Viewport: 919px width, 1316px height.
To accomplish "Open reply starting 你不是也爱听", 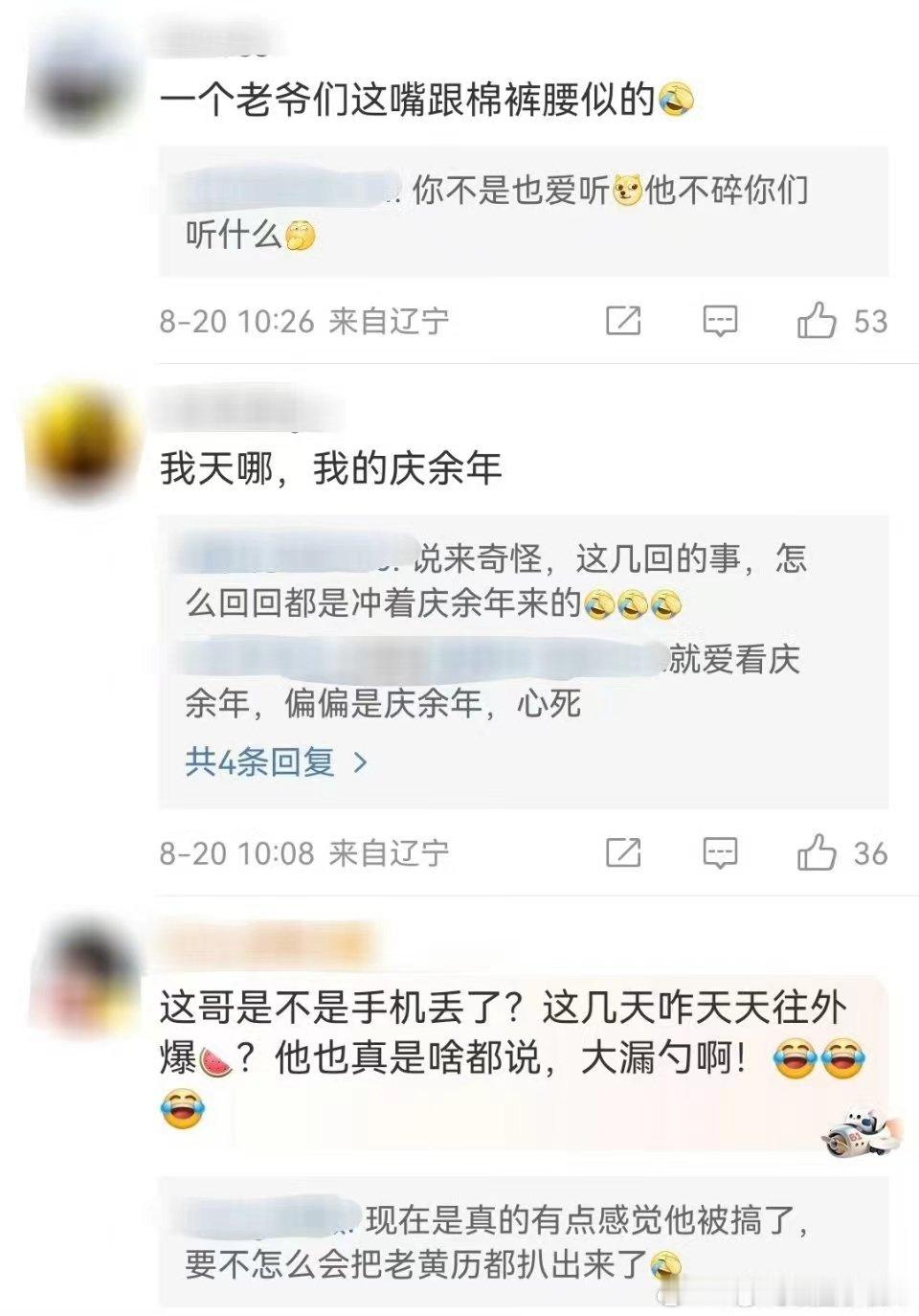I will click(498, 212).
